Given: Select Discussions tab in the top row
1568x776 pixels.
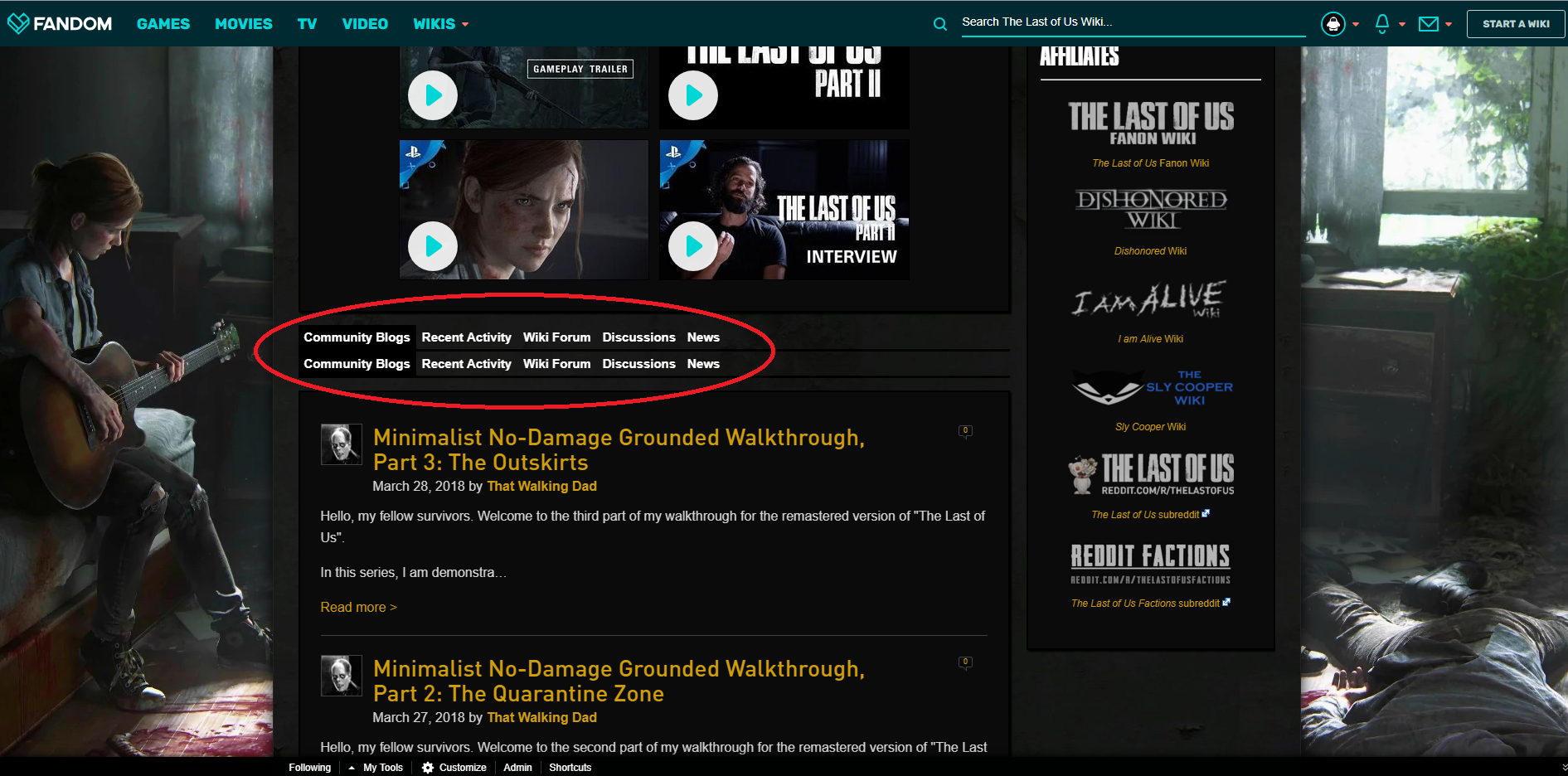Looking at the screenshot, I should [638, 337].
